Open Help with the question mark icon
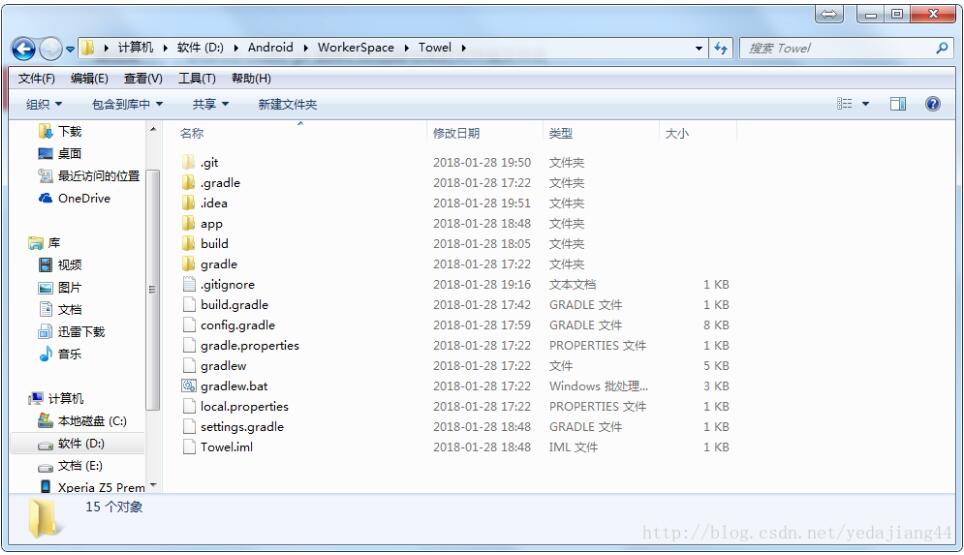Screen dimensions: 964x555 [x=933, y=104]
